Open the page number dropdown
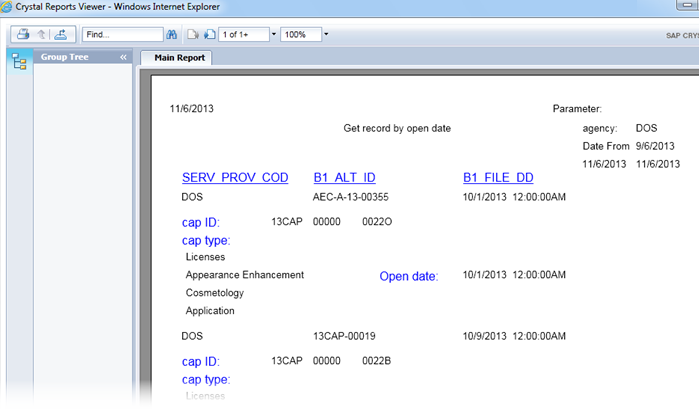Screen dimensions: 699x410 274,34
